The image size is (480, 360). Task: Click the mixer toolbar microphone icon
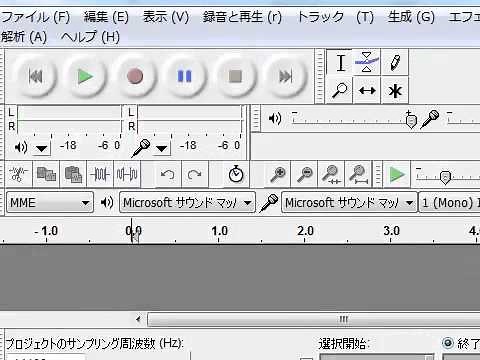430,119
